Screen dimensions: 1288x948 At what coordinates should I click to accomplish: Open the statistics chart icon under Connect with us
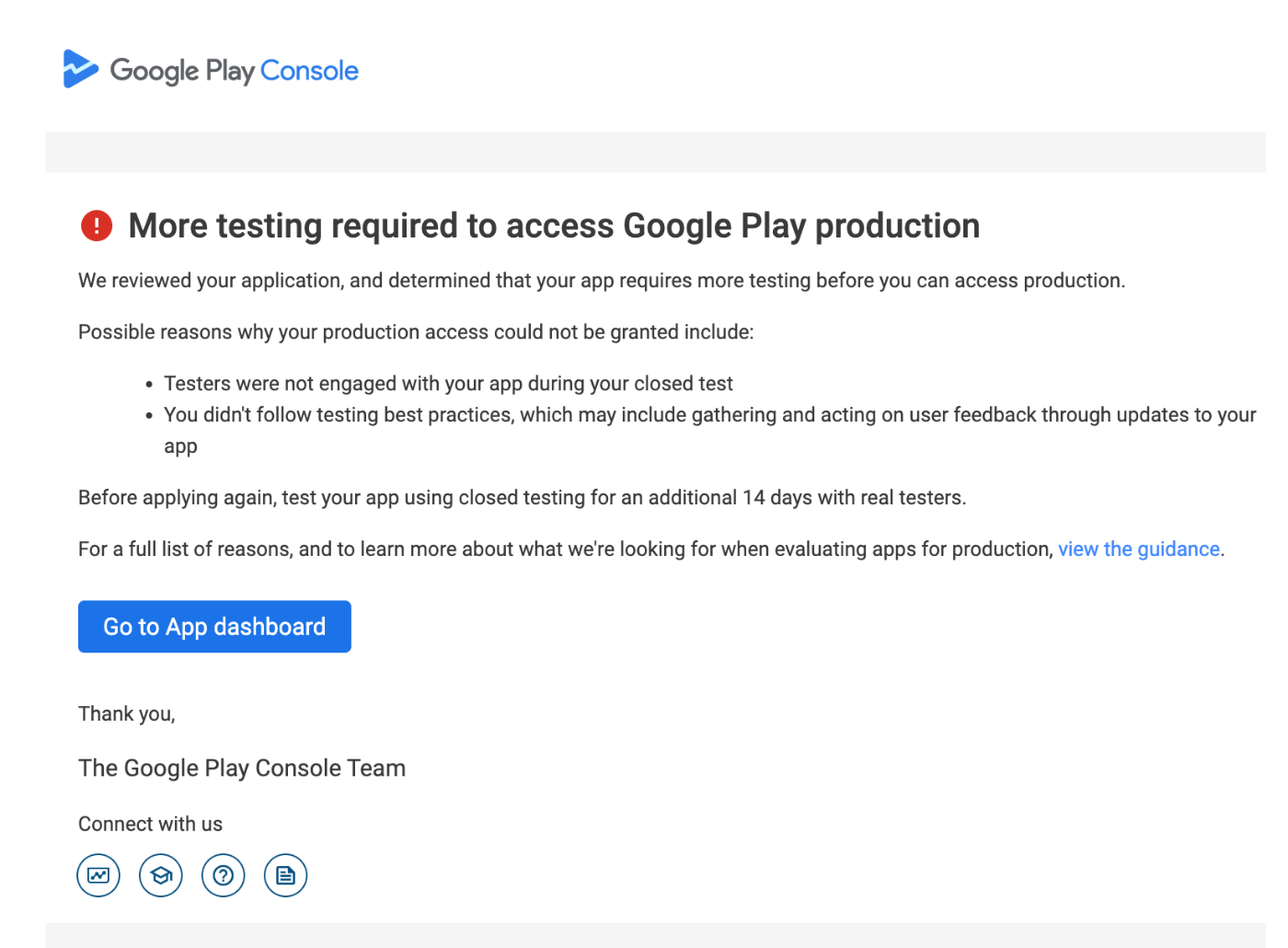click(x=98, y=875)
